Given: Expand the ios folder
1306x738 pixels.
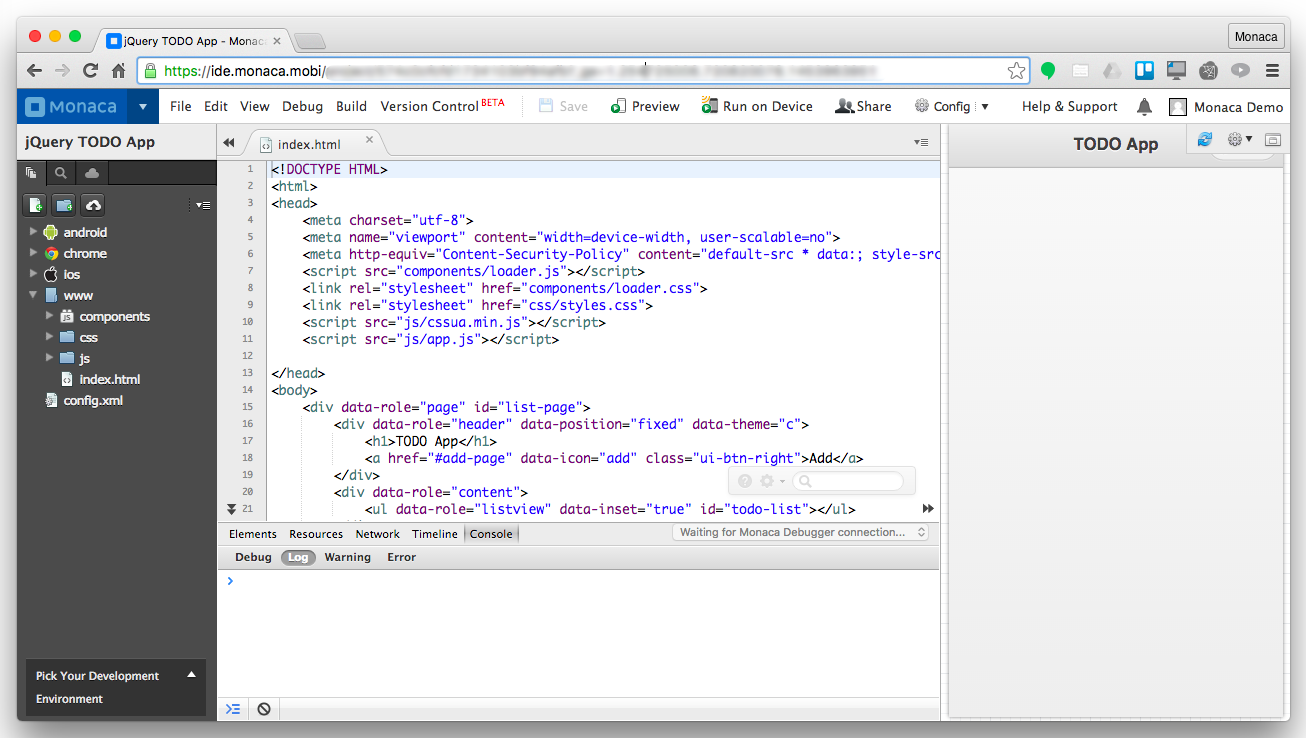Looking at the screenshot, I should 33,274.
